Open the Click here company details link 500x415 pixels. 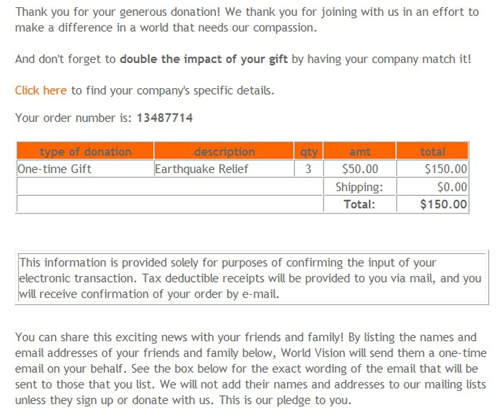(41, 90)
